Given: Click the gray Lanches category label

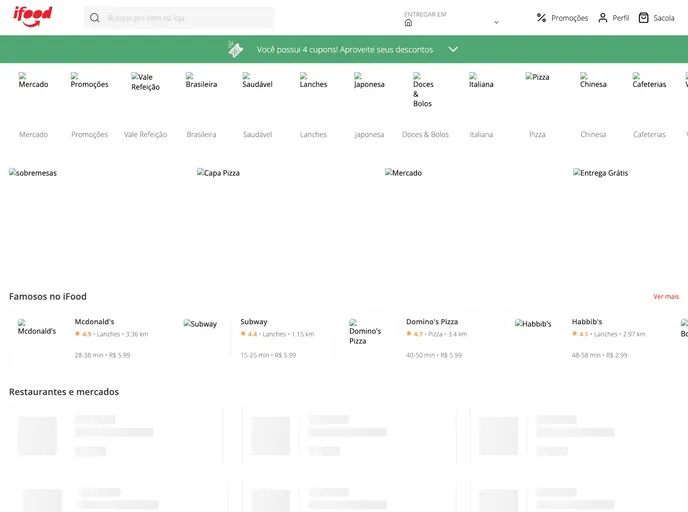Looking at the screenshot, I should [313, 134].
